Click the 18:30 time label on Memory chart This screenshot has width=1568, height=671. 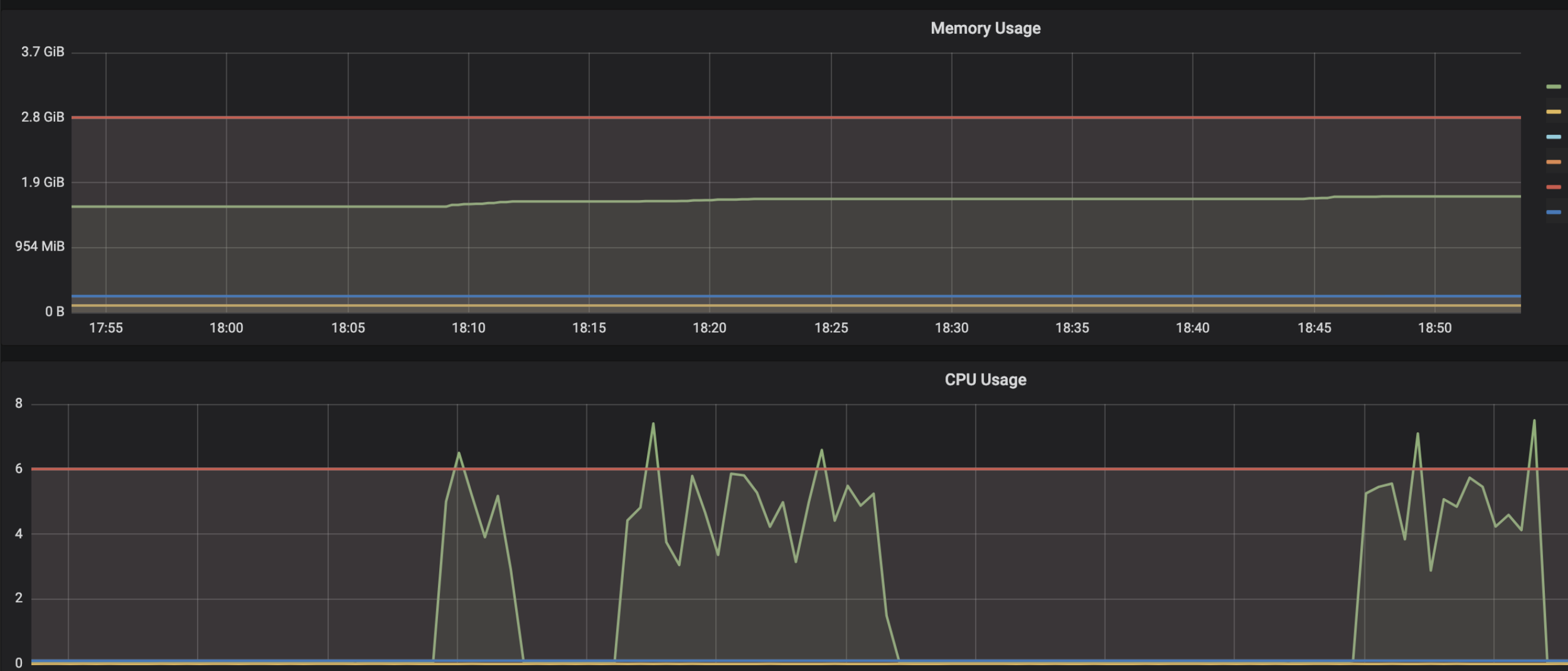pos(951,328)
